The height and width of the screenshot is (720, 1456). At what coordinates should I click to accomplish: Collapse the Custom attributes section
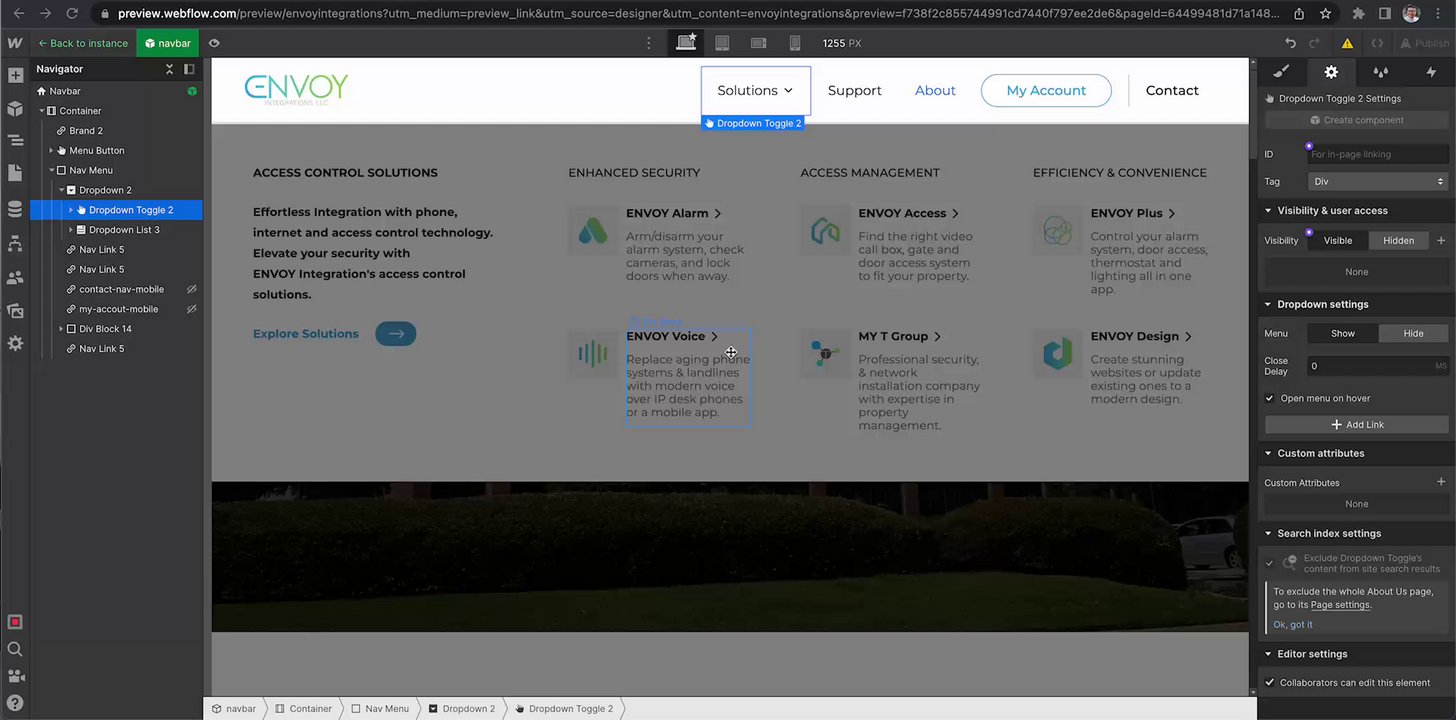click(x=1268, y=453)
